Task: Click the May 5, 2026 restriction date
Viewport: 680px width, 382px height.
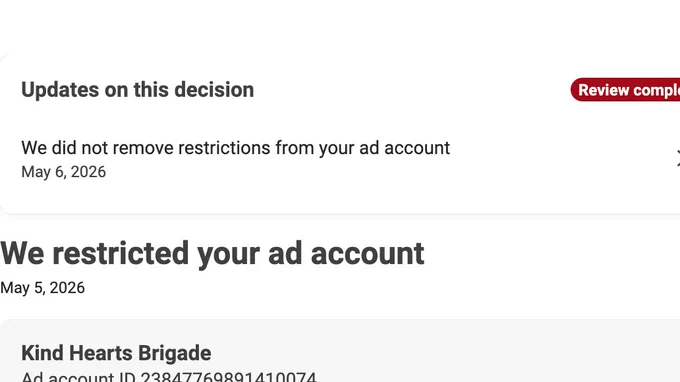Action: (42, 288)
